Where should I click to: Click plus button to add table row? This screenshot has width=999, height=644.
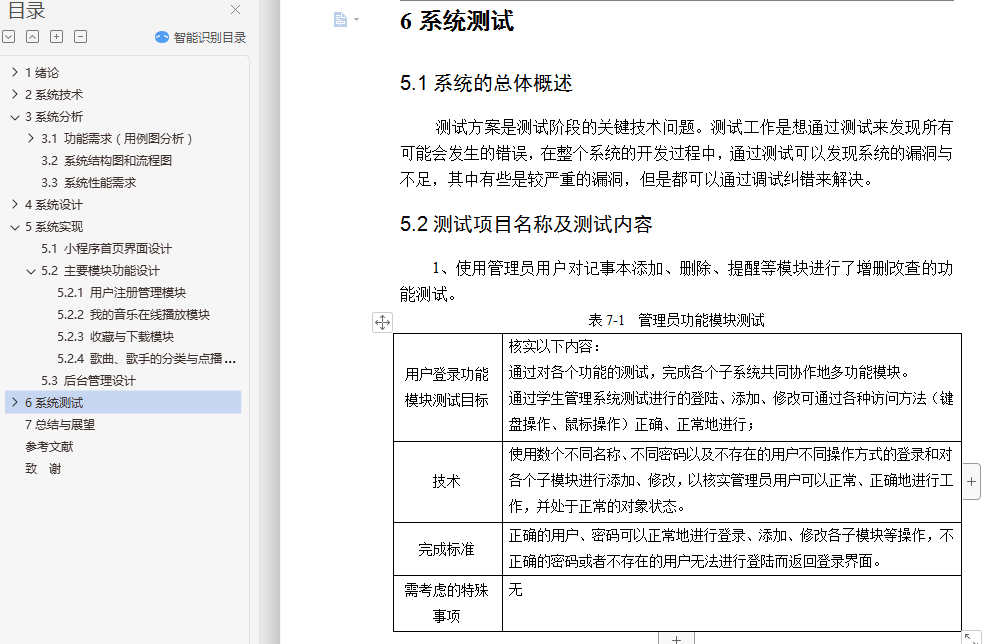coord(676,638)
